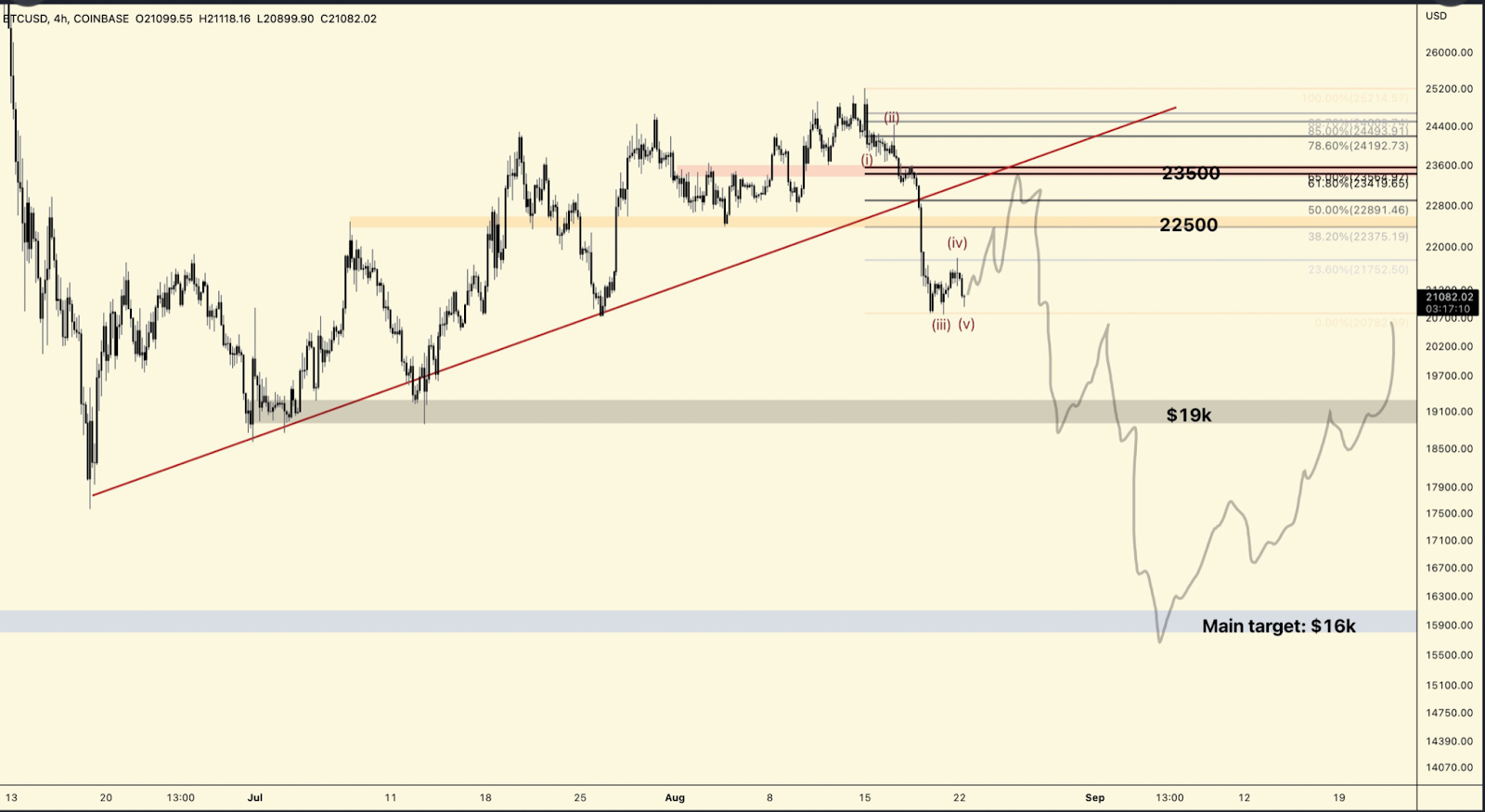This screenshot has height=812, width=1485.
Task: Click the 14750.00 price axis tick
Action: 1449,714
